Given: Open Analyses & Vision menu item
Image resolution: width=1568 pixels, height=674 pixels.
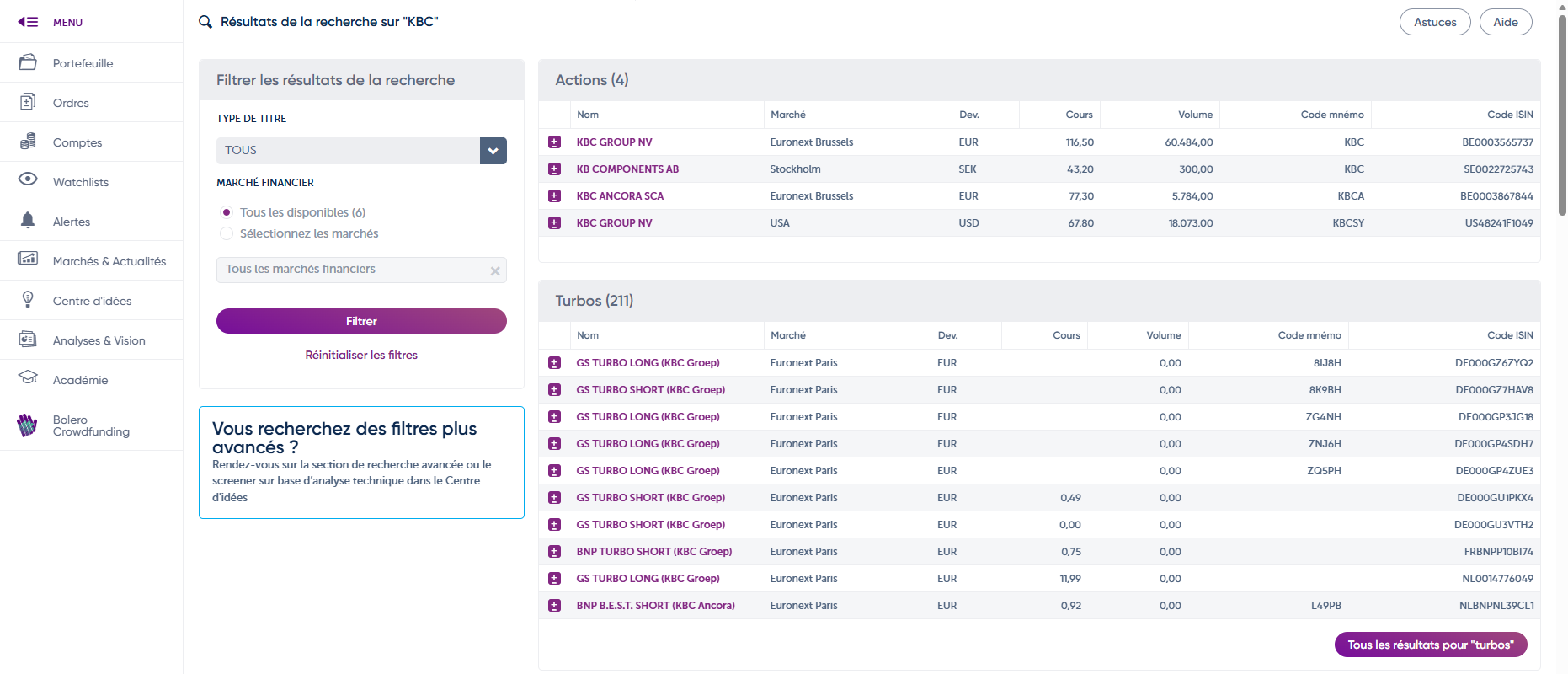Looking at the screenshot, I should coord(99,340).
